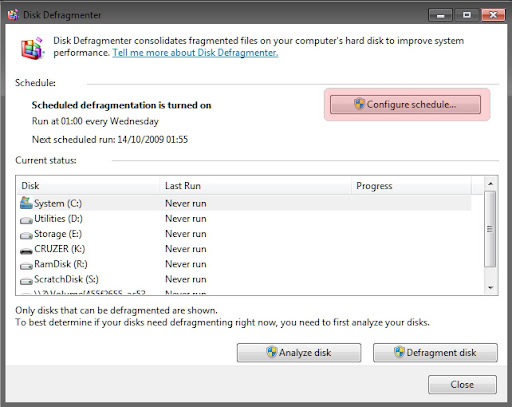
Task: Open the Configure schedule dialog
Action: (405, 105)
